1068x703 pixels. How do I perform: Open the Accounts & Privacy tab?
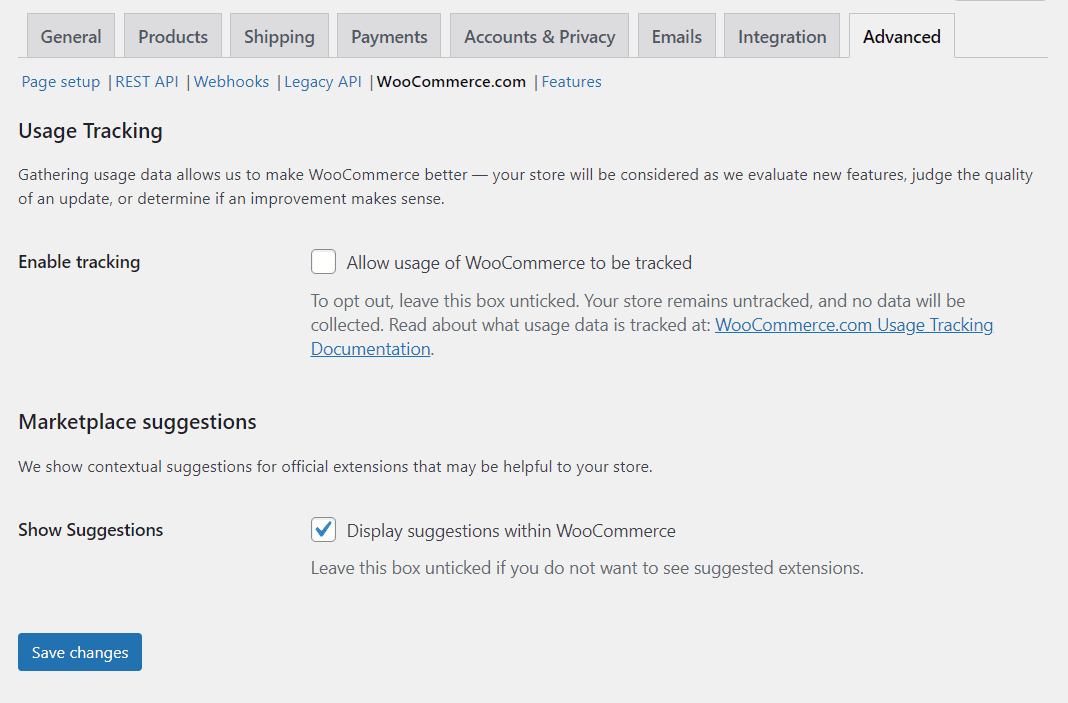click(539, 35)
